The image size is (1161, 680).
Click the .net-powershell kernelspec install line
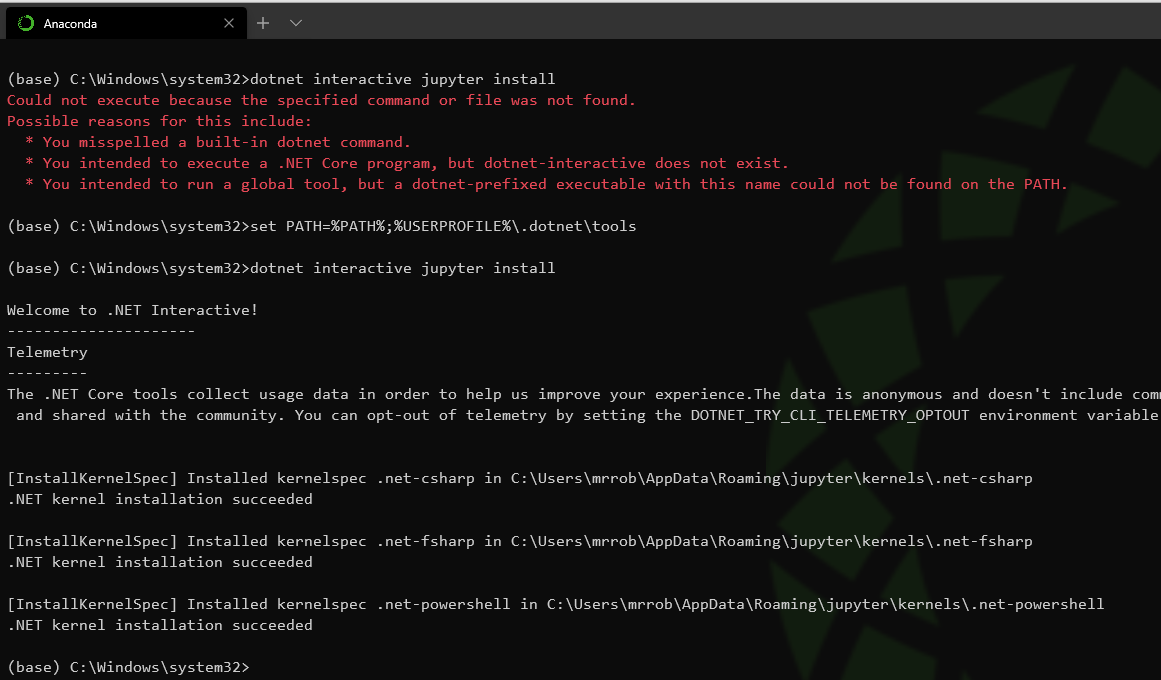[555, 604]
